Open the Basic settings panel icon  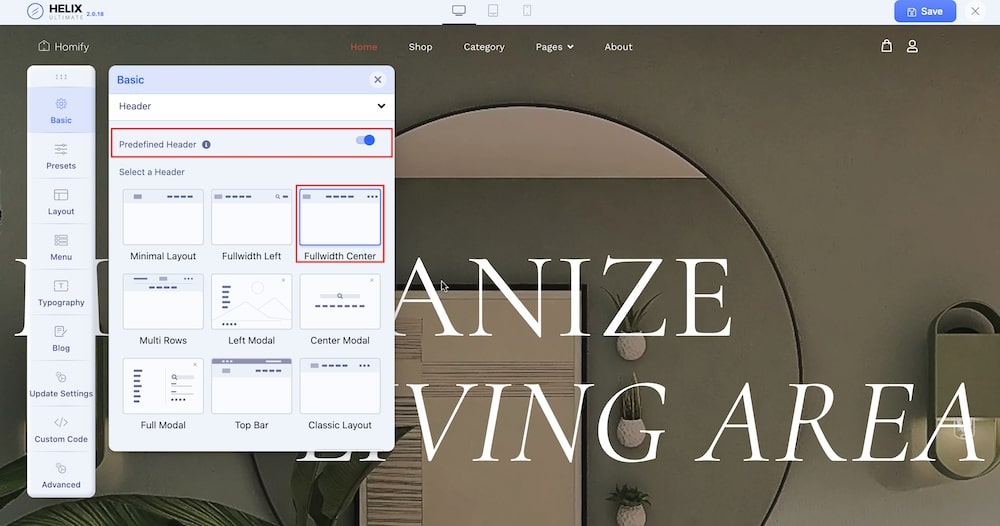tap(61, 104)
